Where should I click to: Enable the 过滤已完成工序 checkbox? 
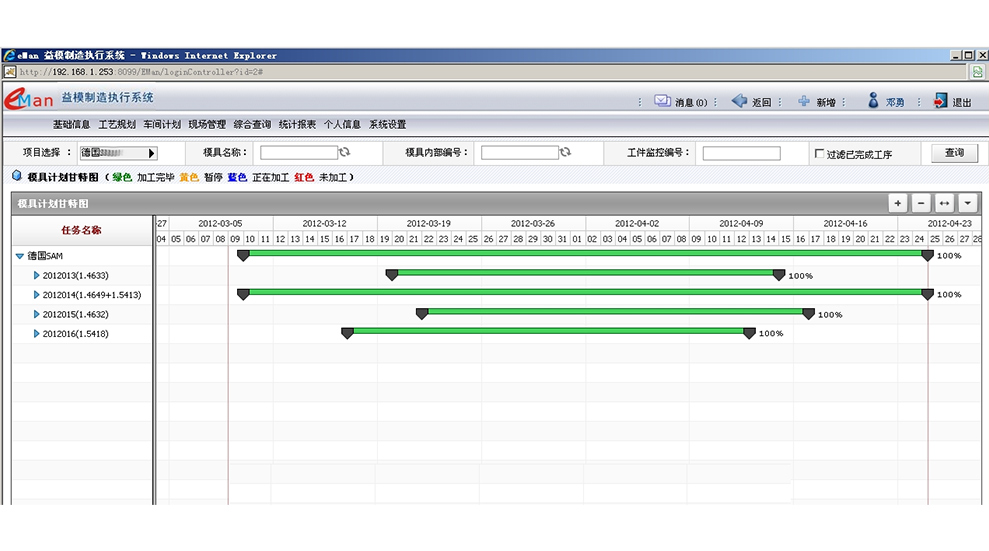[820, 154]
